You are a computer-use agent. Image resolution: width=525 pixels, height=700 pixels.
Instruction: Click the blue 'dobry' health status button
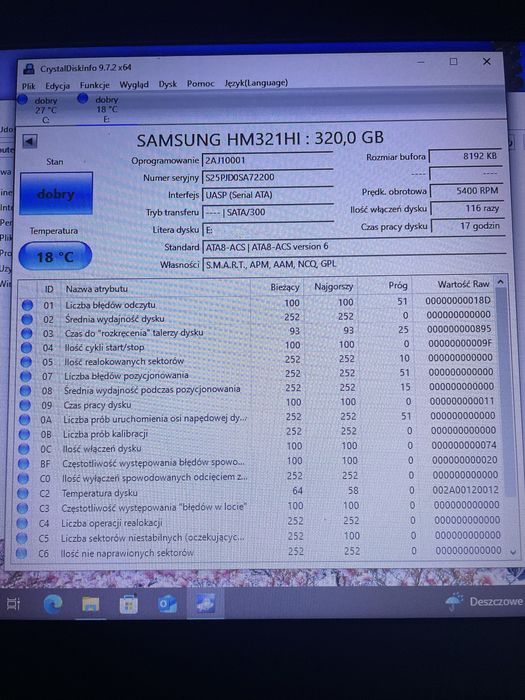pyautogui.click(x=56, y=194)
